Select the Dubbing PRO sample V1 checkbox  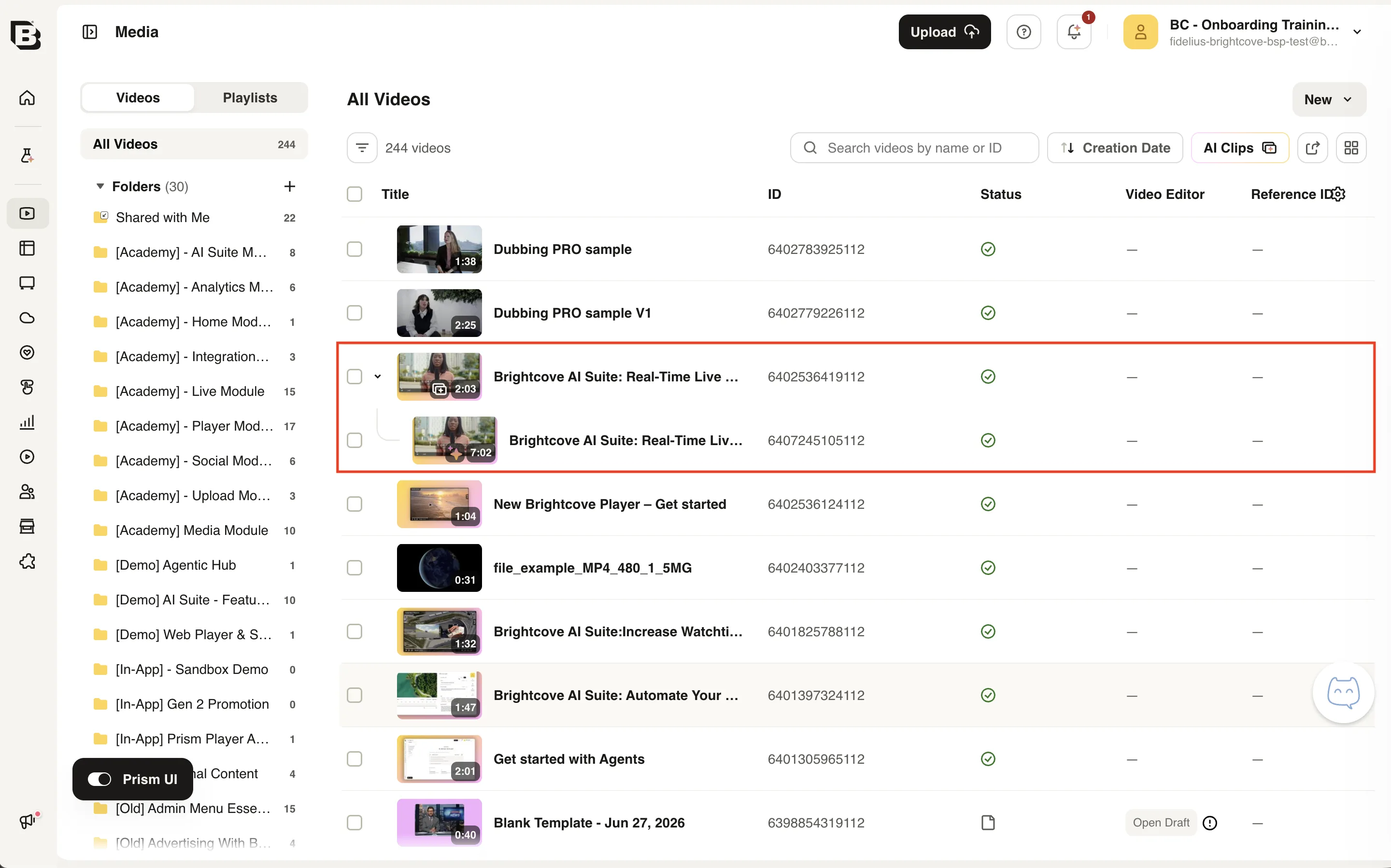click(x=355, y=313)
